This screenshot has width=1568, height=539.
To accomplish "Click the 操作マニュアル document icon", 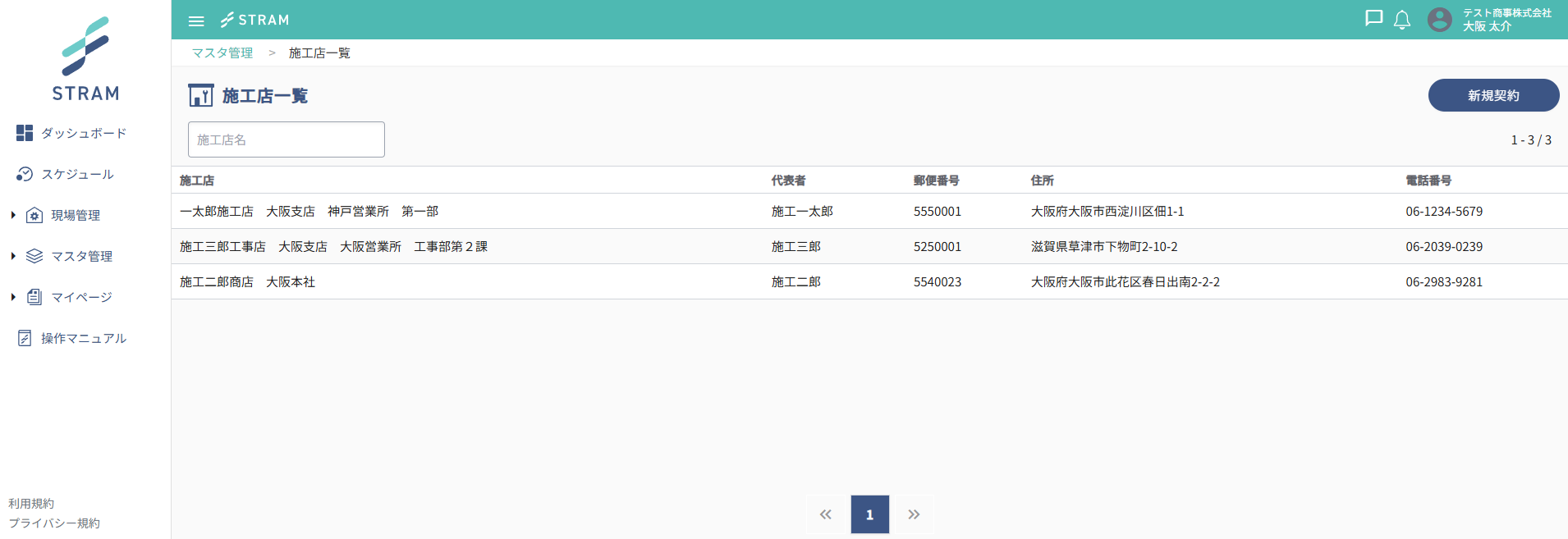I will pyautogui.click(x=25, y=338).
